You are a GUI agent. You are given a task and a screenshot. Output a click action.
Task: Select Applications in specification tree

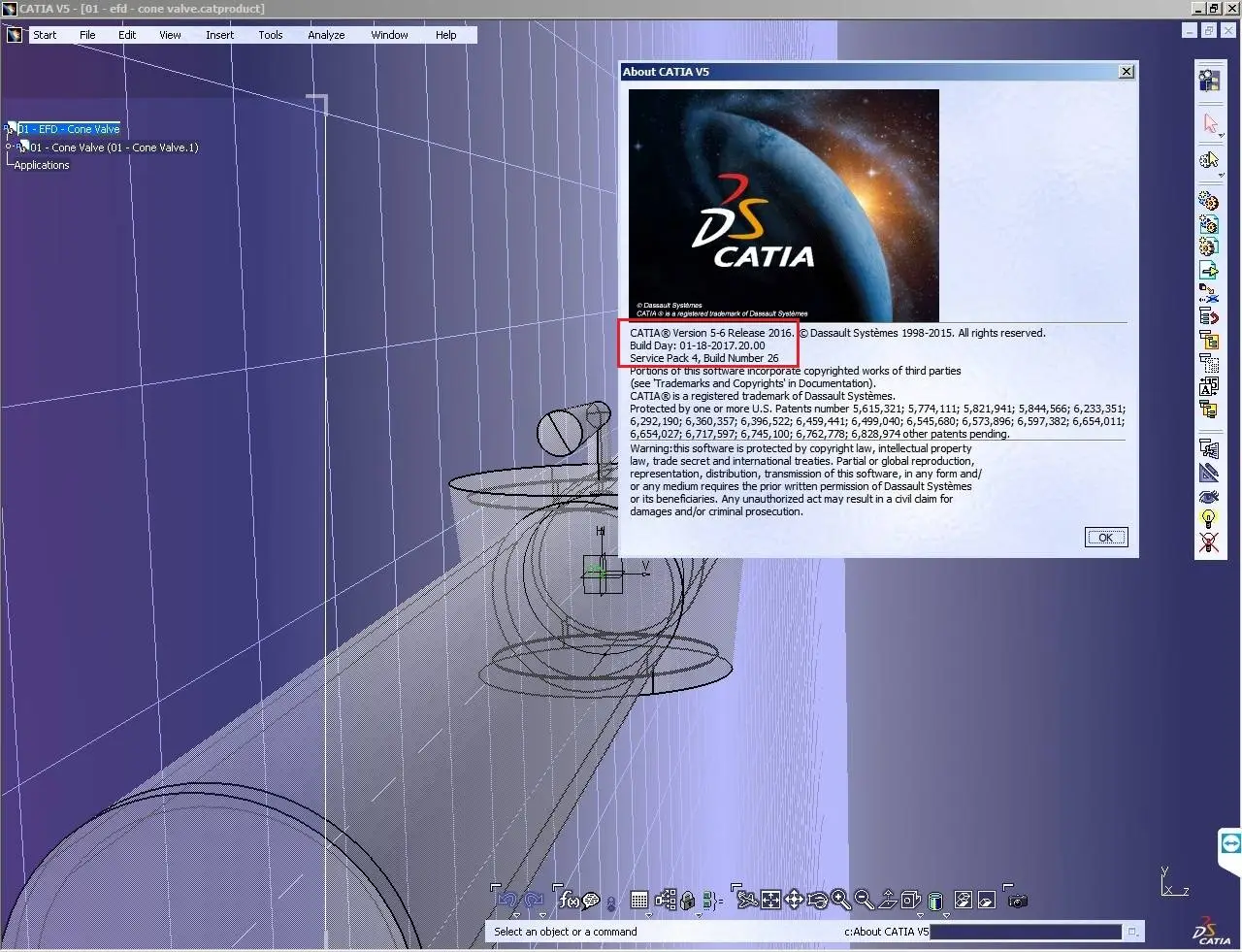tap(42, 165)
